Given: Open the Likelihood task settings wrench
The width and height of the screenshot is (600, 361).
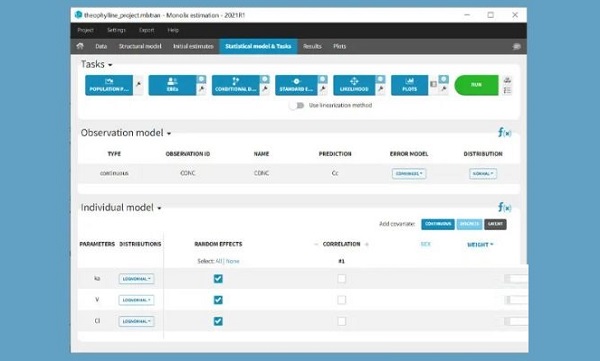Looking at the screenshot, I should tap(380, 90).
